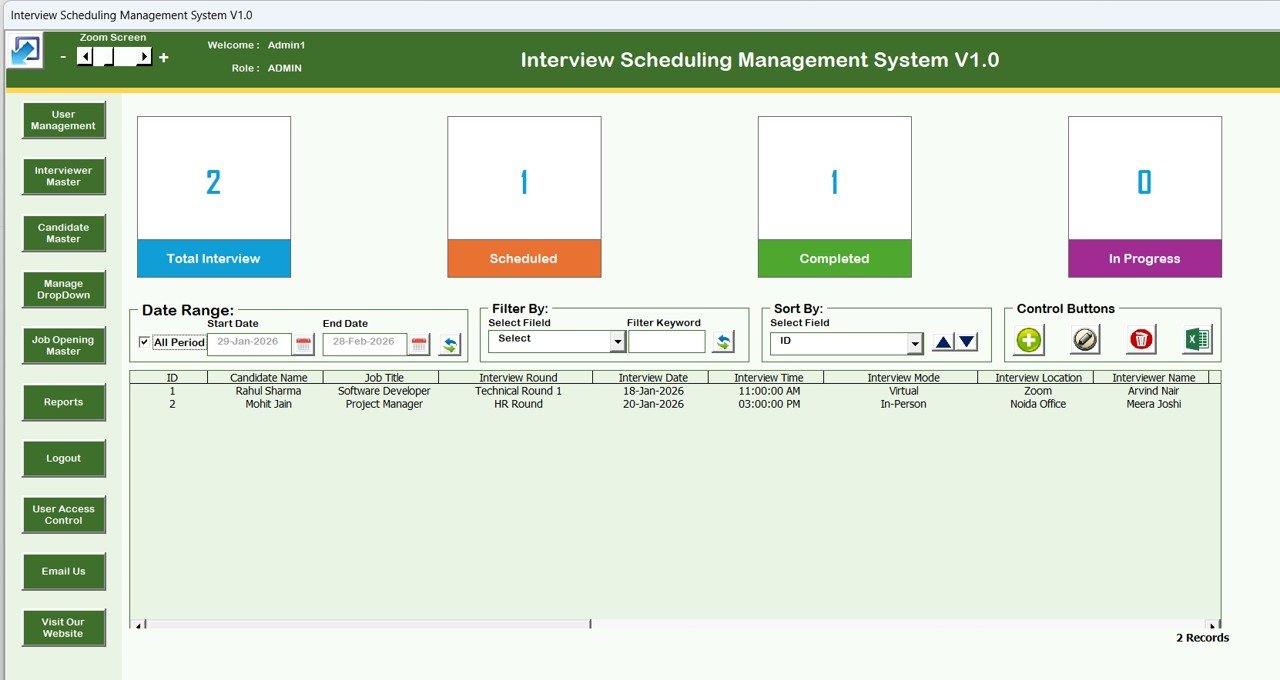Click the Visit Our Website button

[x=63, y=628]
